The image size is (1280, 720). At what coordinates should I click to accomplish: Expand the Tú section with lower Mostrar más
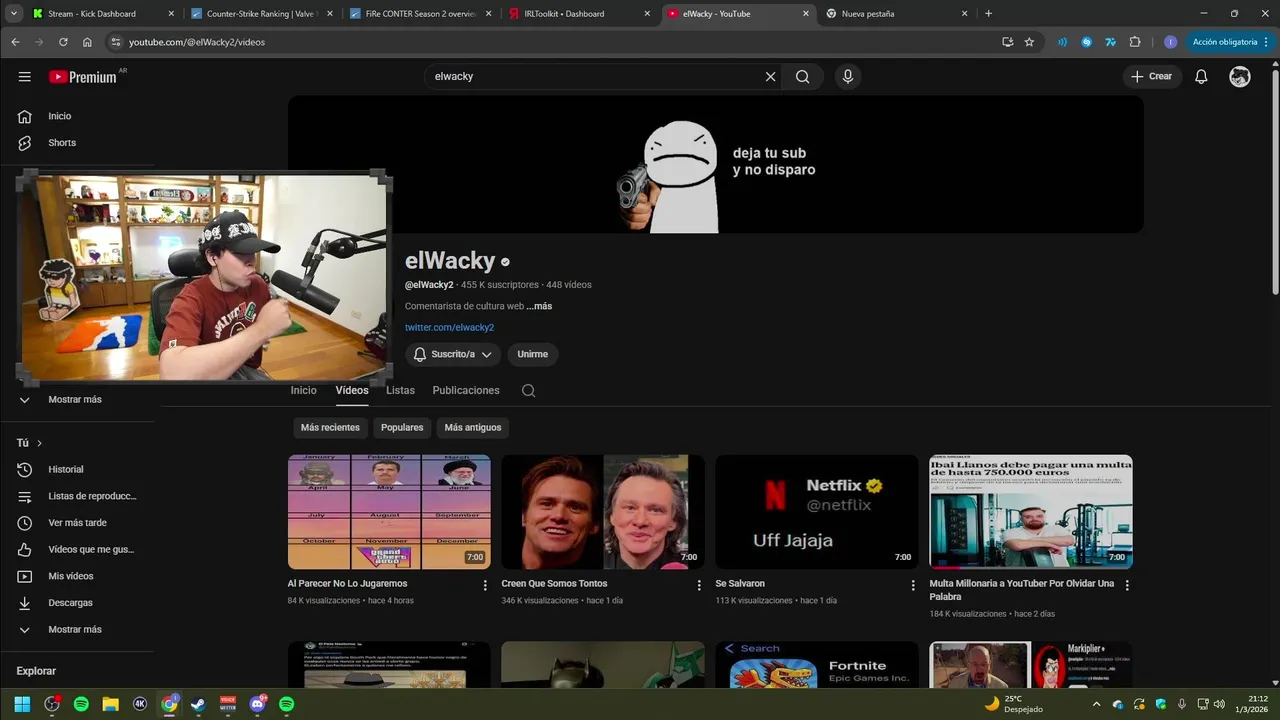tap(77, 630)
